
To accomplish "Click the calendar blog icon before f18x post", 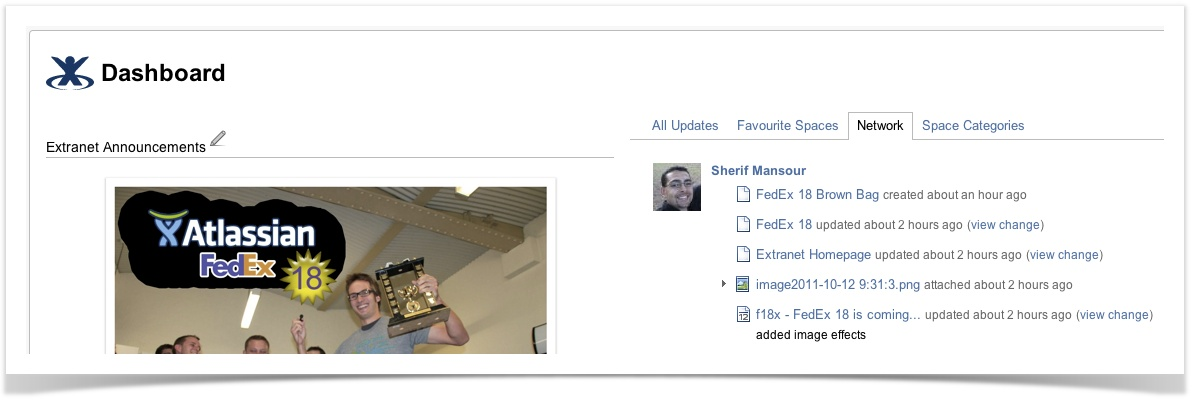I will coord(743,314).
